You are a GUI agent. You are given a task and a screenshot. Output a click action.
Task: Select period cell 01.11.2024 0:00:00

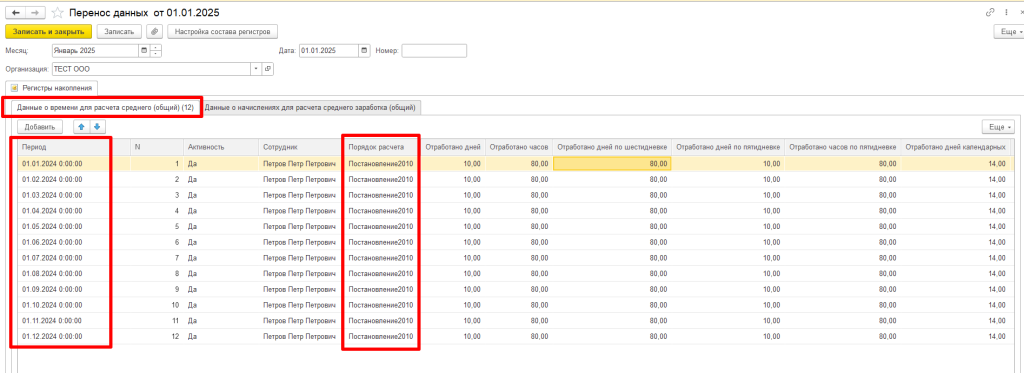pyautogui.click(x=73, y=320)
